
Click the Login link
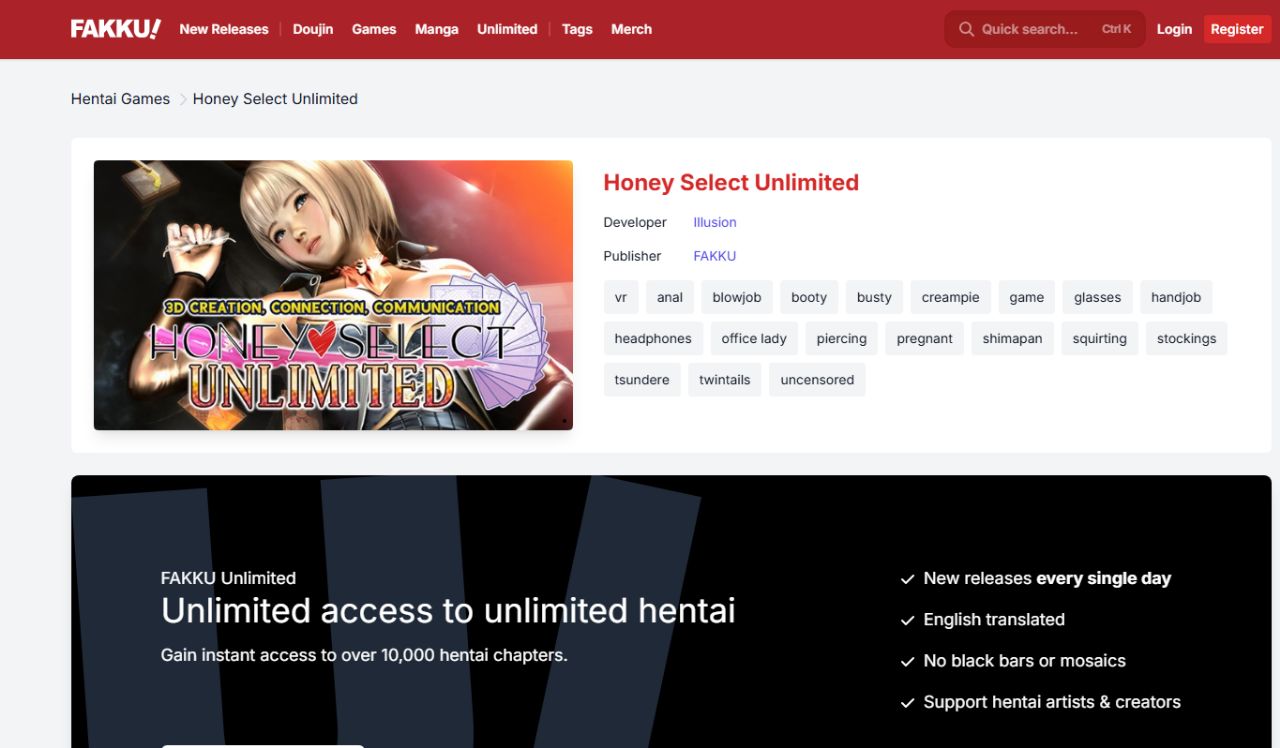click(x=1174, y=29)
